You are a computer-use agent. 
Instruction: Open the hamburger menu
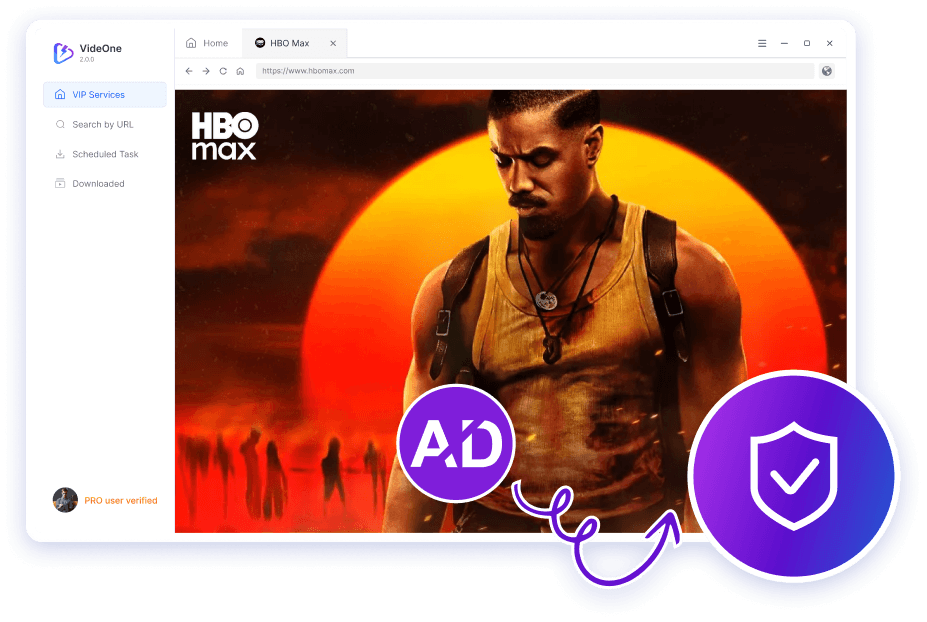tap(762, 43)
